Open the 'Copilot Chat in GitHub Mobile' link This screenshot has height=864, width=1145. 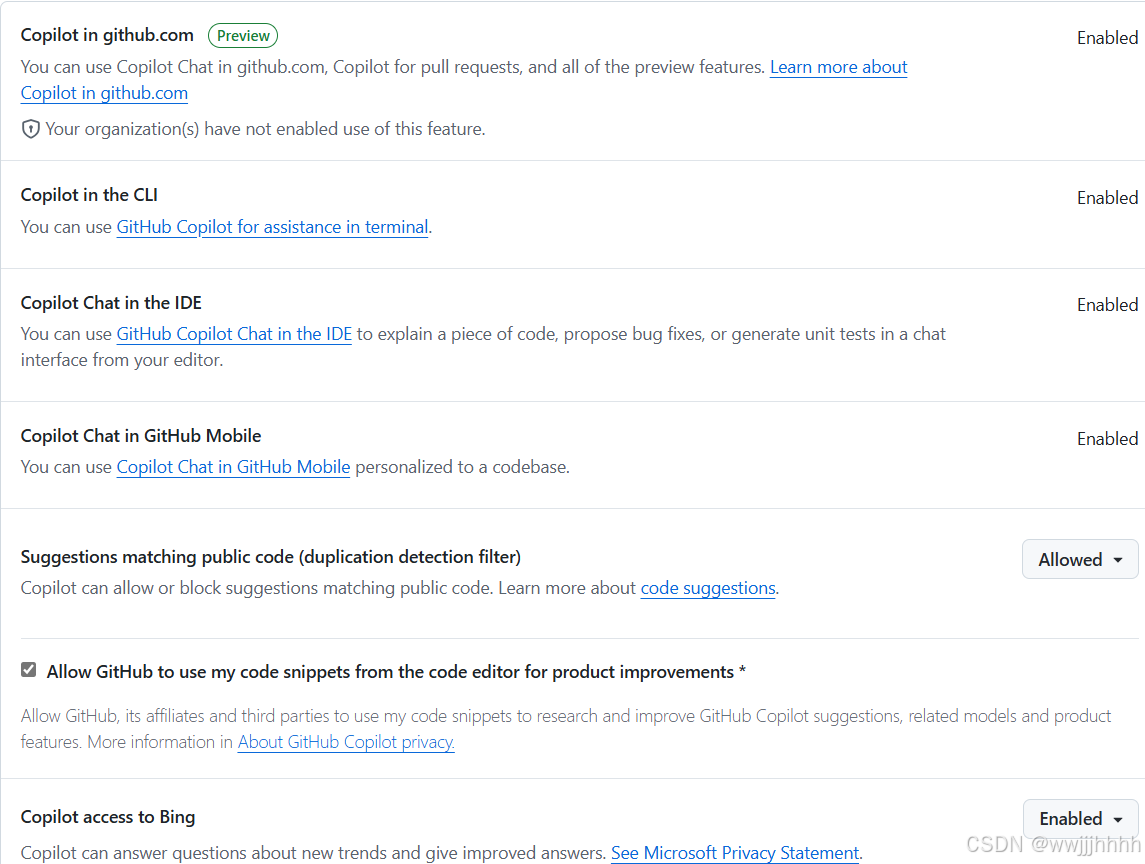[x=234, y=467]
